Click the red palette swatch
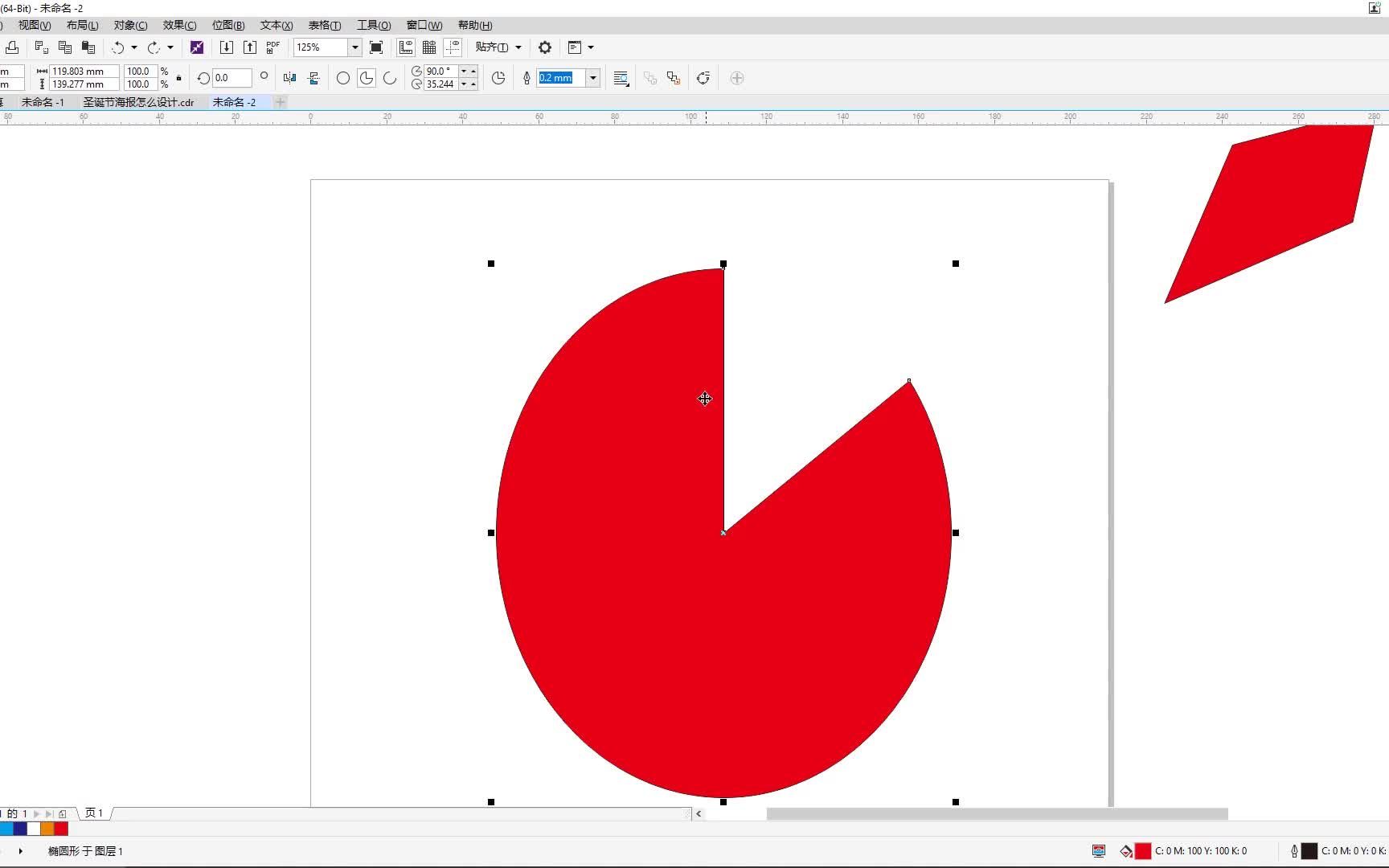The height and width of the screenshot is (868, 1389). (61, 829)
